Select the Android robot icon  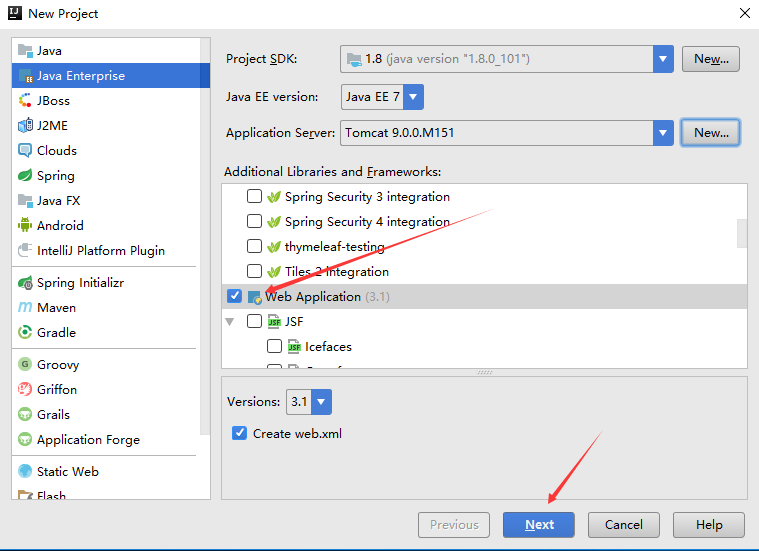(25, 226)
